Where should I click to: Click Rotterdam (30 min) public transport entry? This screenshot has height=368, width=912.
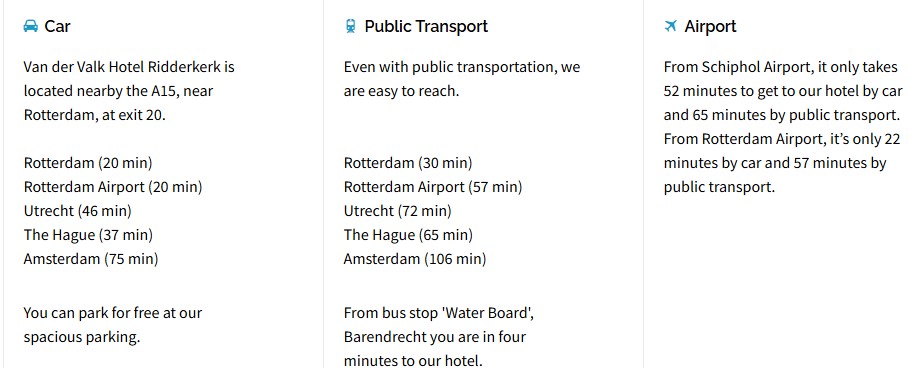click(x=408, y=163)
